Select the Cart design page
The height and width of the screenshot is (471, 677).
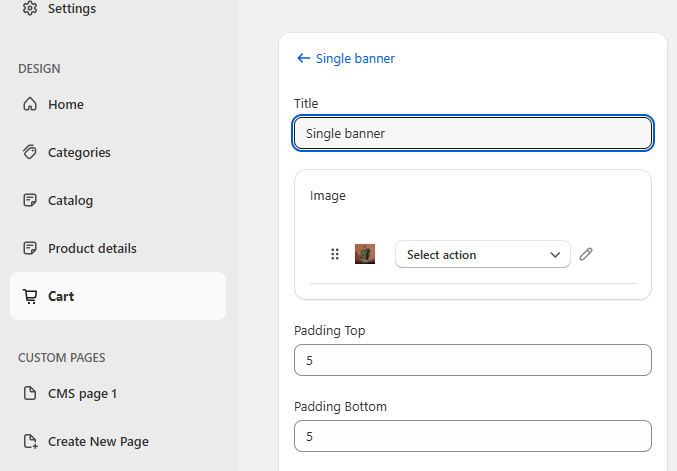point(118,296)
